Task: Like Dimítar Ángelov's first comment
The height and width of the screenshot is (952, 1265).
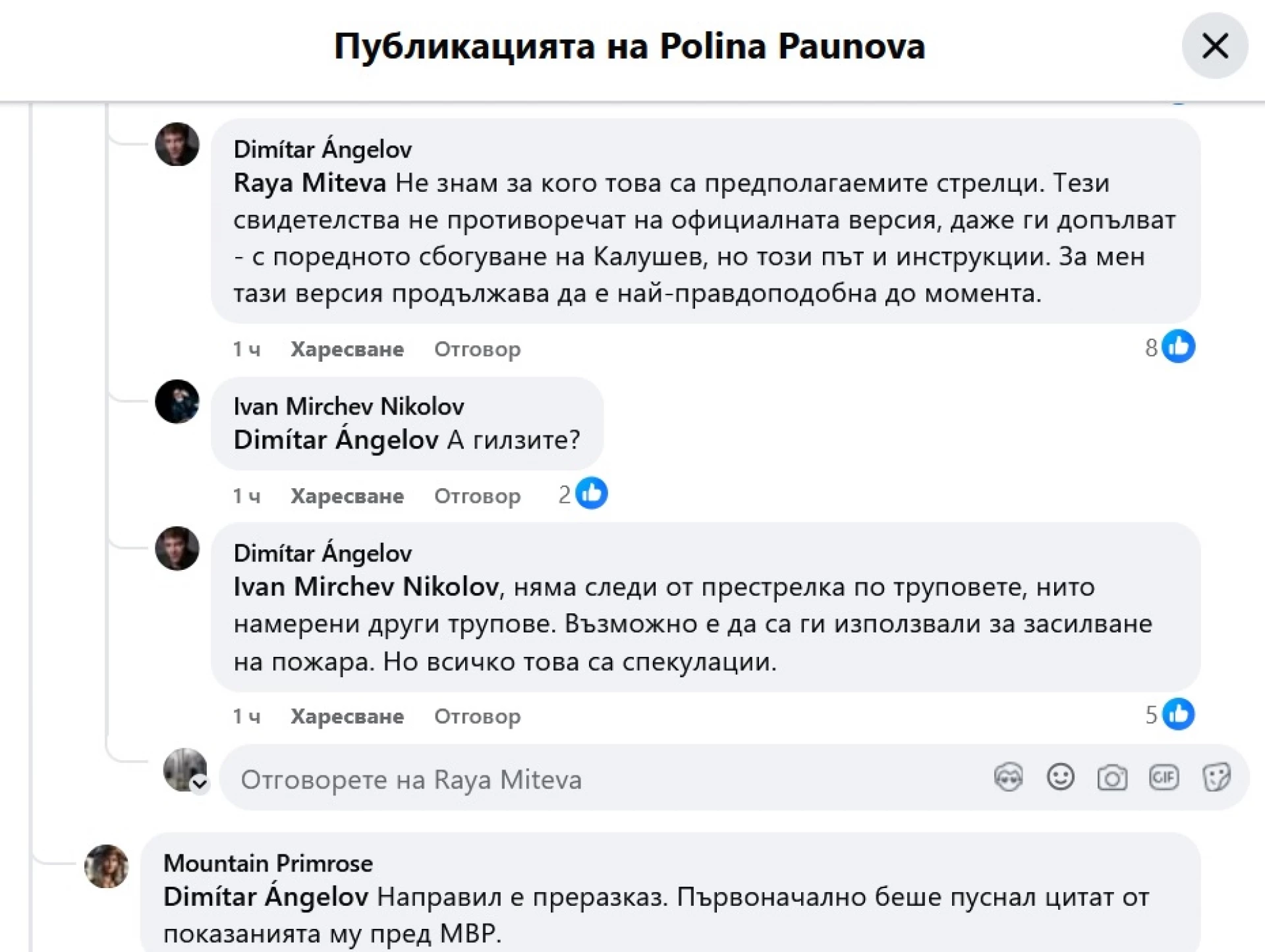Action: [x=347, y=349]
